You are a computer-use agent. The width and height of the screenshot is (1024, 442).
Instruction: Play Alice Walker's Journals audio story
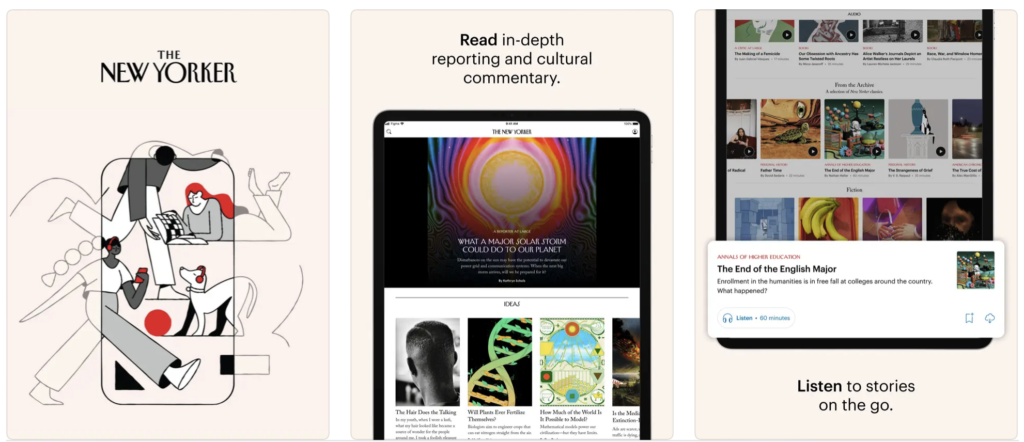click(914, 35)
